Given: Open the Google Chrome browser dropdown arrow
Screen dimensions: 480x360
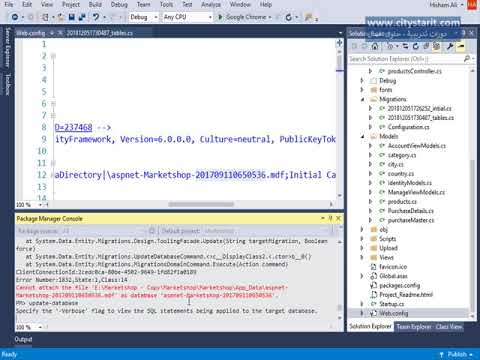Looking at the screenshot, I should click(270, 17).
